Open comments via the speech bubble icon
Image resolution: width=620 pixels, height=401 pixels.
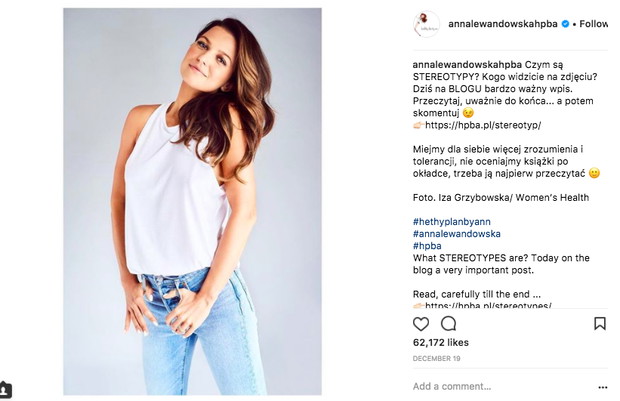[x=449, y=323]
